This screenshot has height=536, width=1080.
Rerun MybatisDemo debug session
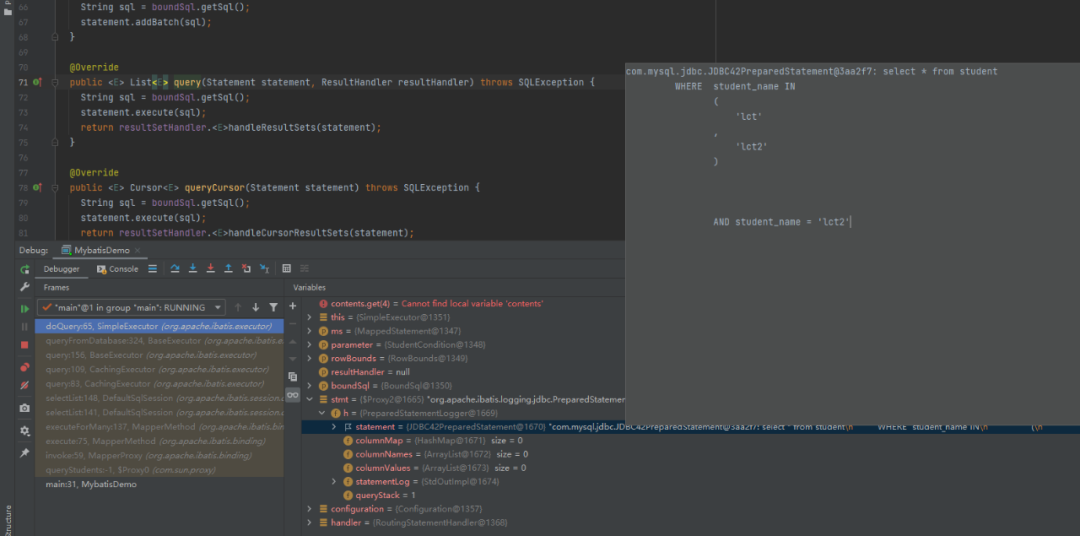[25, 269]
